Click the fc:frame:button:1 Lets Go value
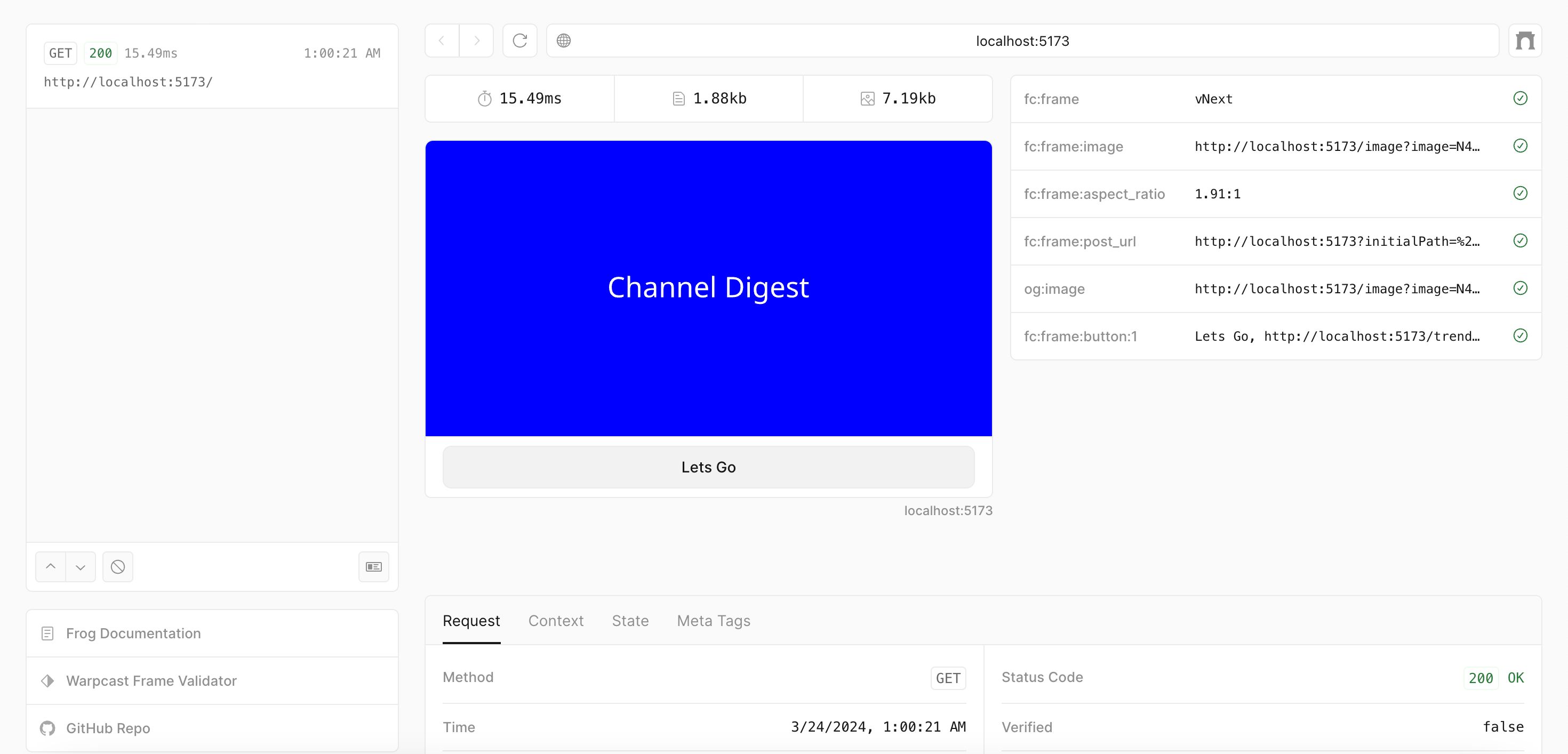Image resolution: width=1568 pixels, height=754 pixels. (x=1337, y=336)
